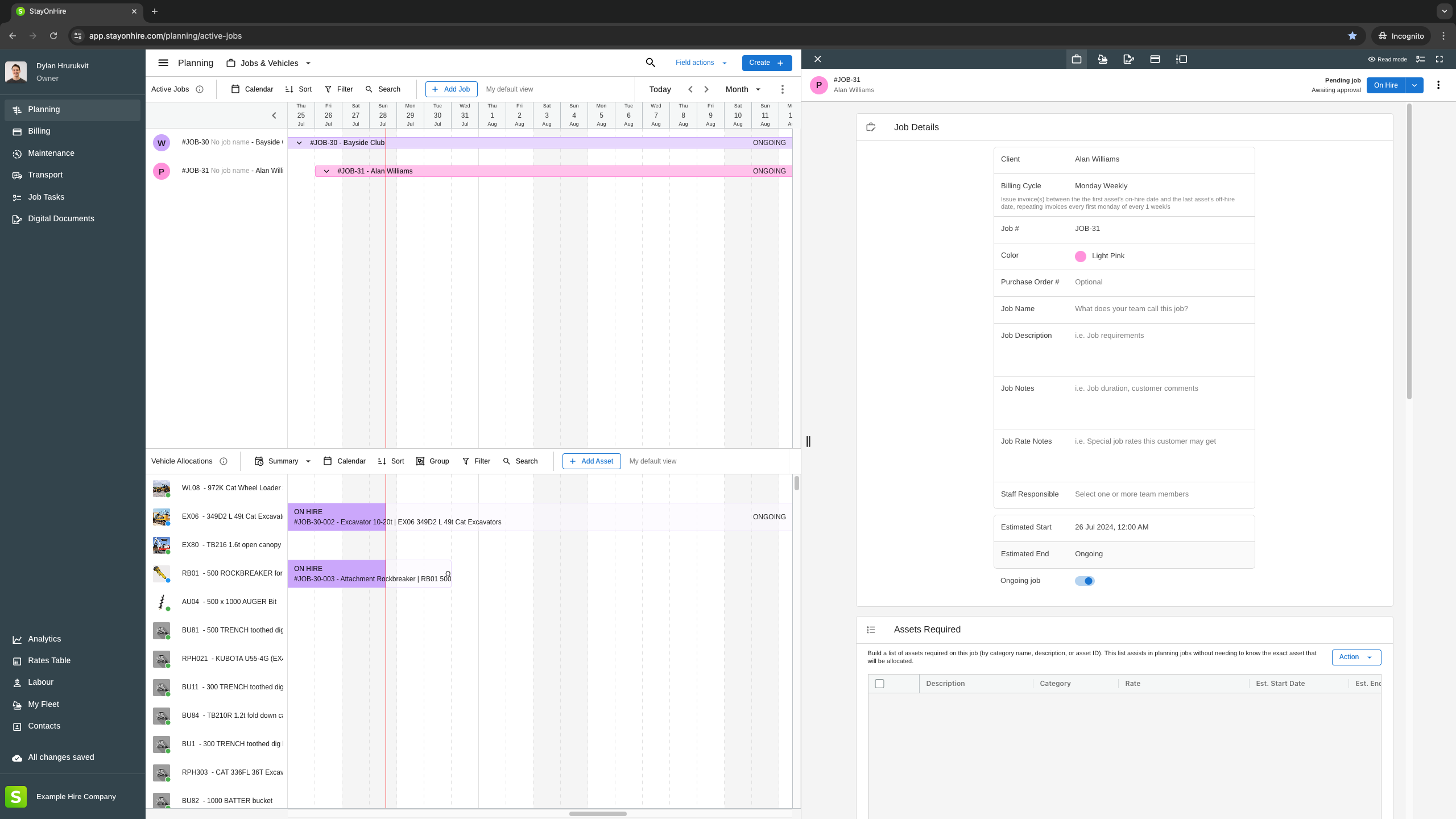Toggle Read mode in panel header

click(1387, 59)
